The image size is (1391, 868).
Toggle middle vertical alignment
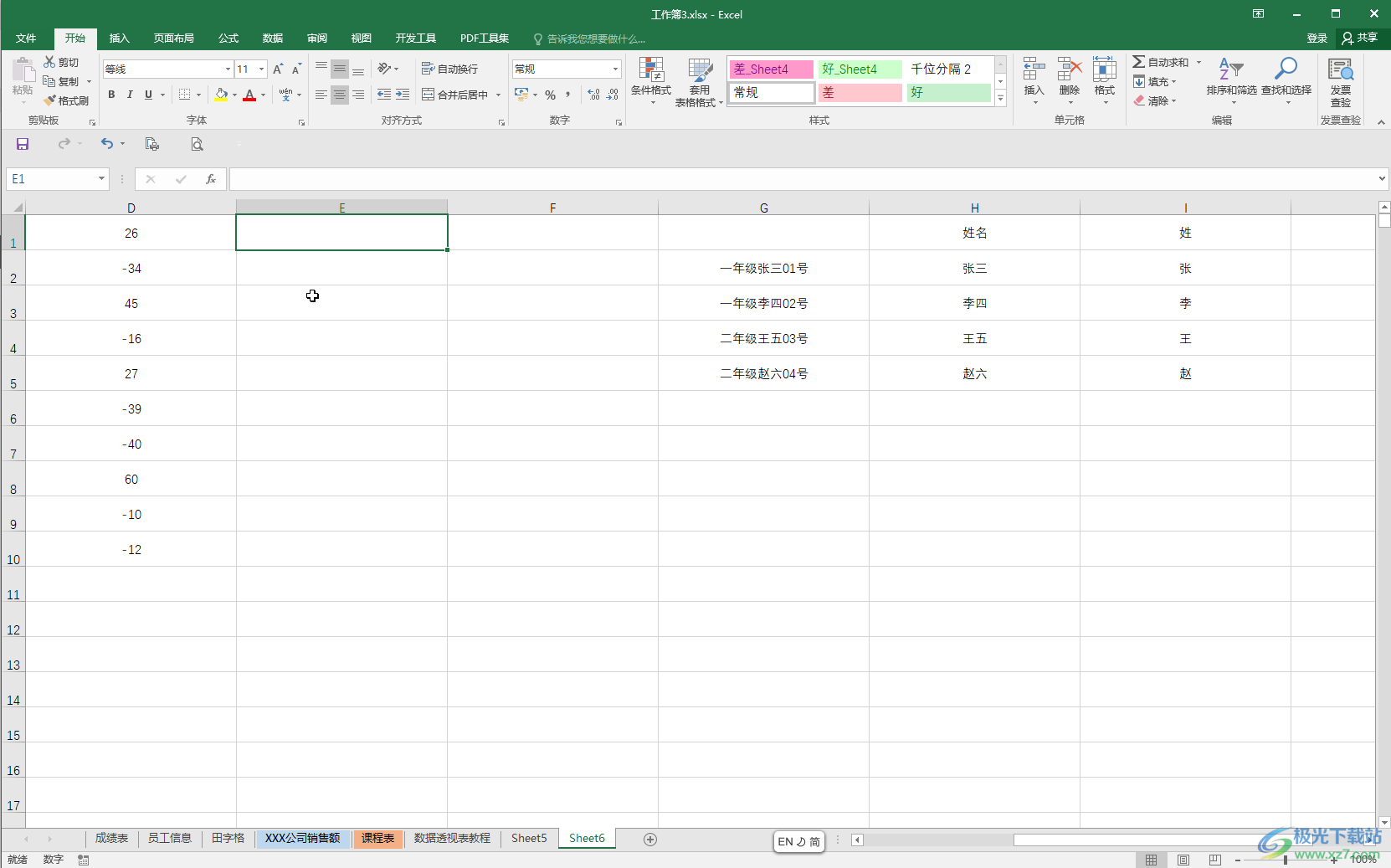pos(339,69)
